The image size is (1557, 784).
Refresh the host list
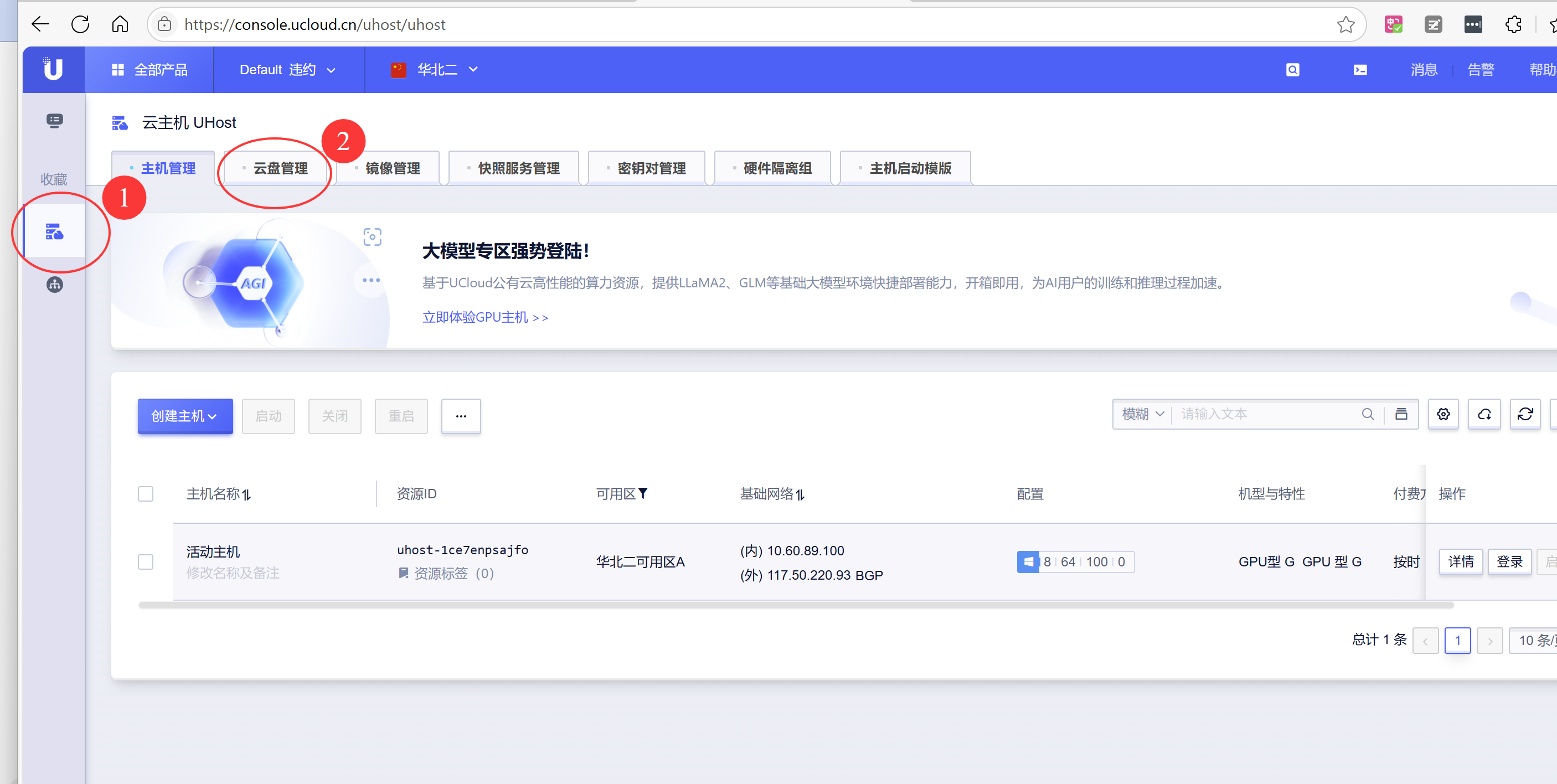pos(1525,414)
